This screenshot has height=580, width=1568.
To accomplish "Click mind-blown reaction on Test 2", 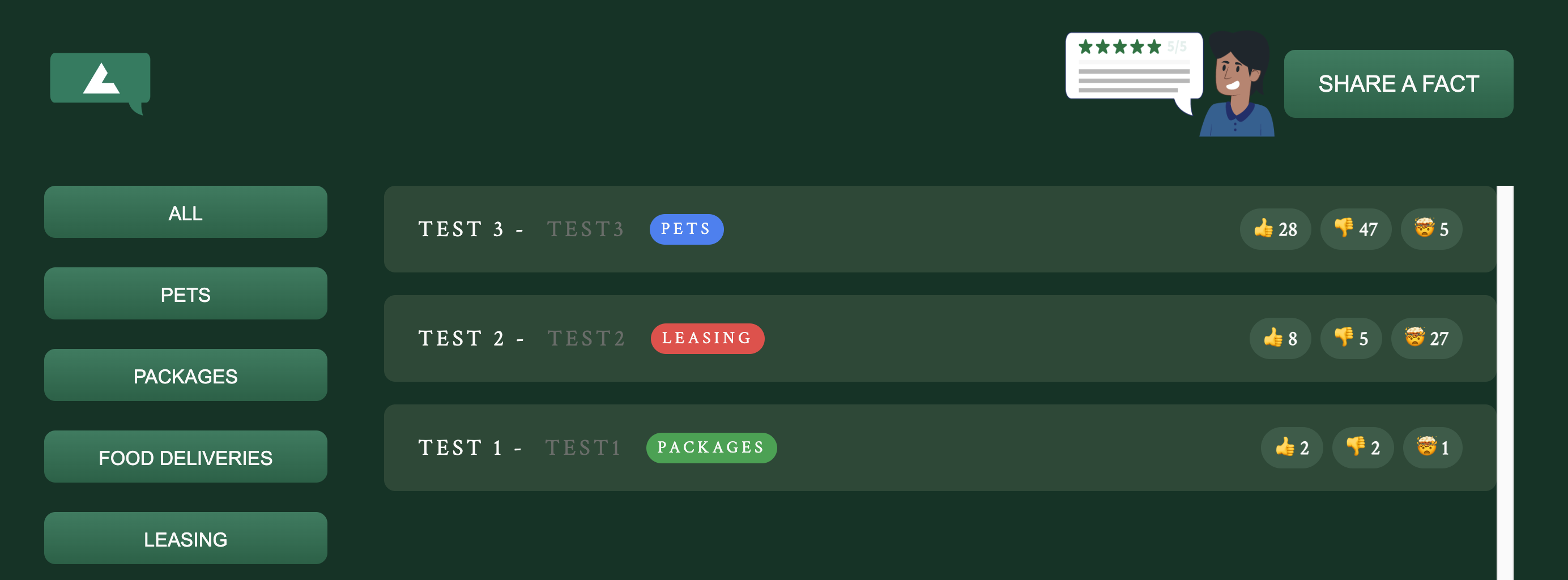I will tap(1426, 338).
